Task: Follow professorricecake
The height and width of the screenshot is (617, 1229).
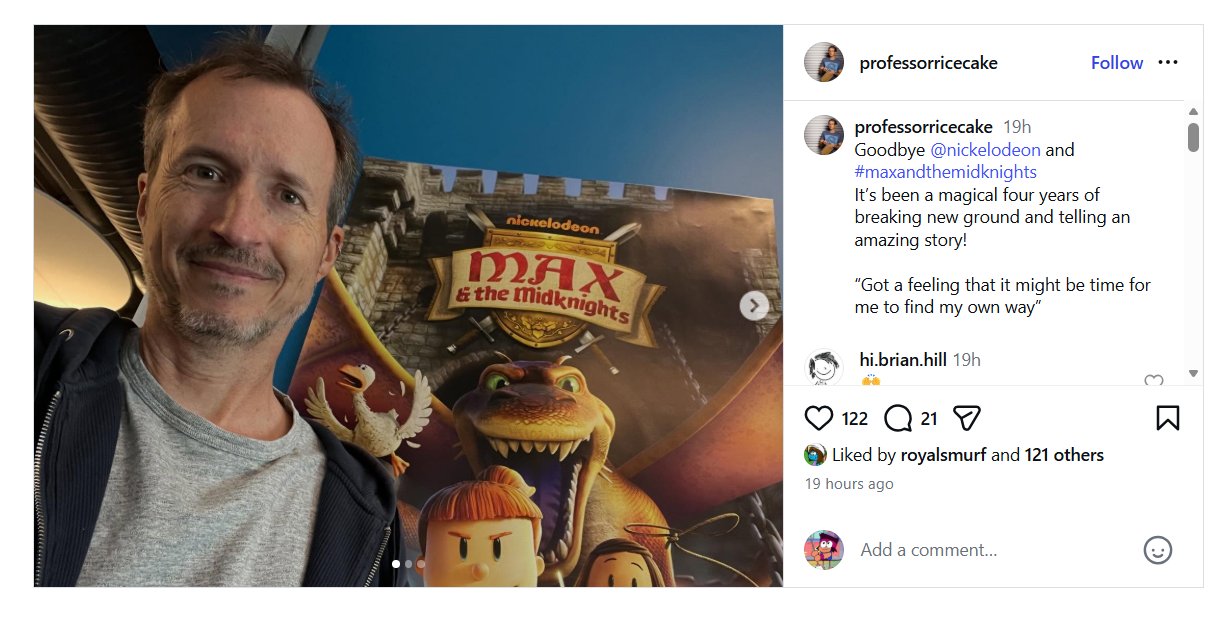Action: pyautogui.click(x=1117, y=63)
